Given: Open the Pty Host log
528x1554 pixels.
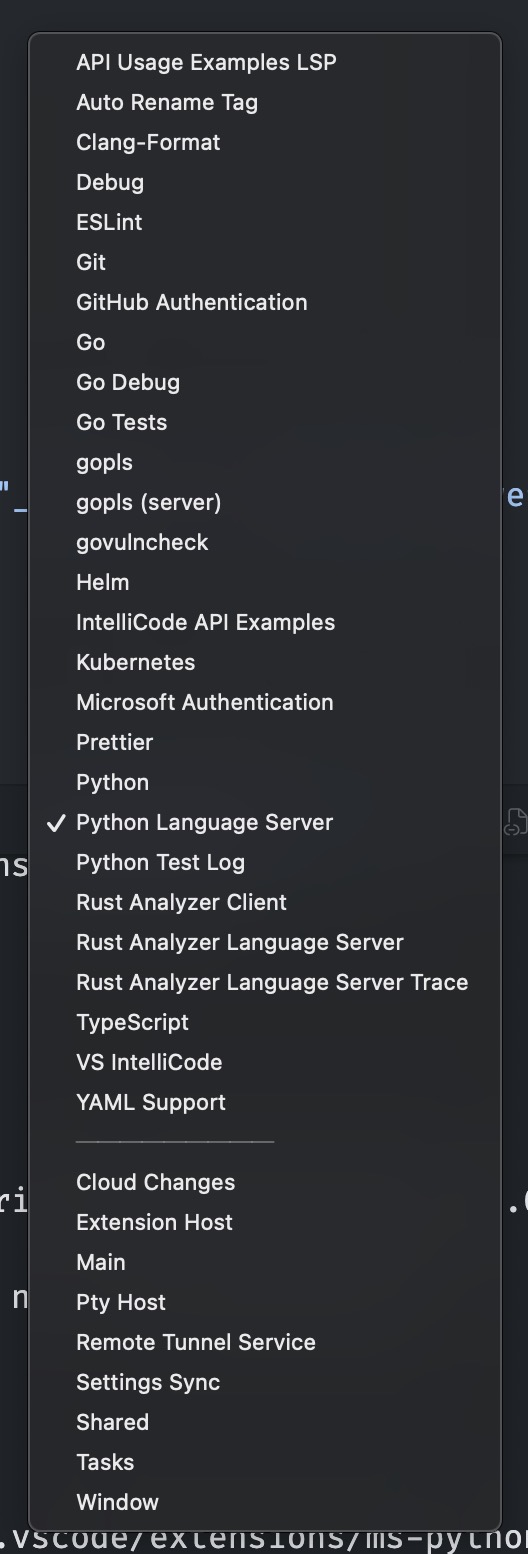Looking at the screenshot, I should pos(265,1302).
